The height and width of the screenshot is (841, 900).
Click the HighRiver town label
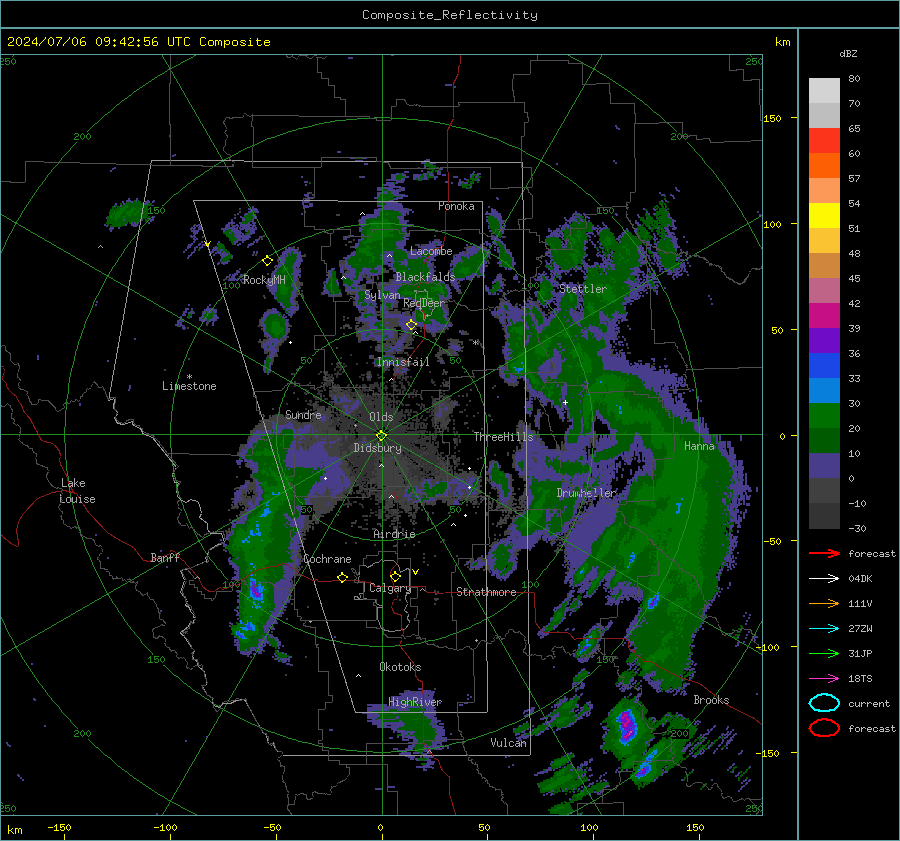click(415, 702)
